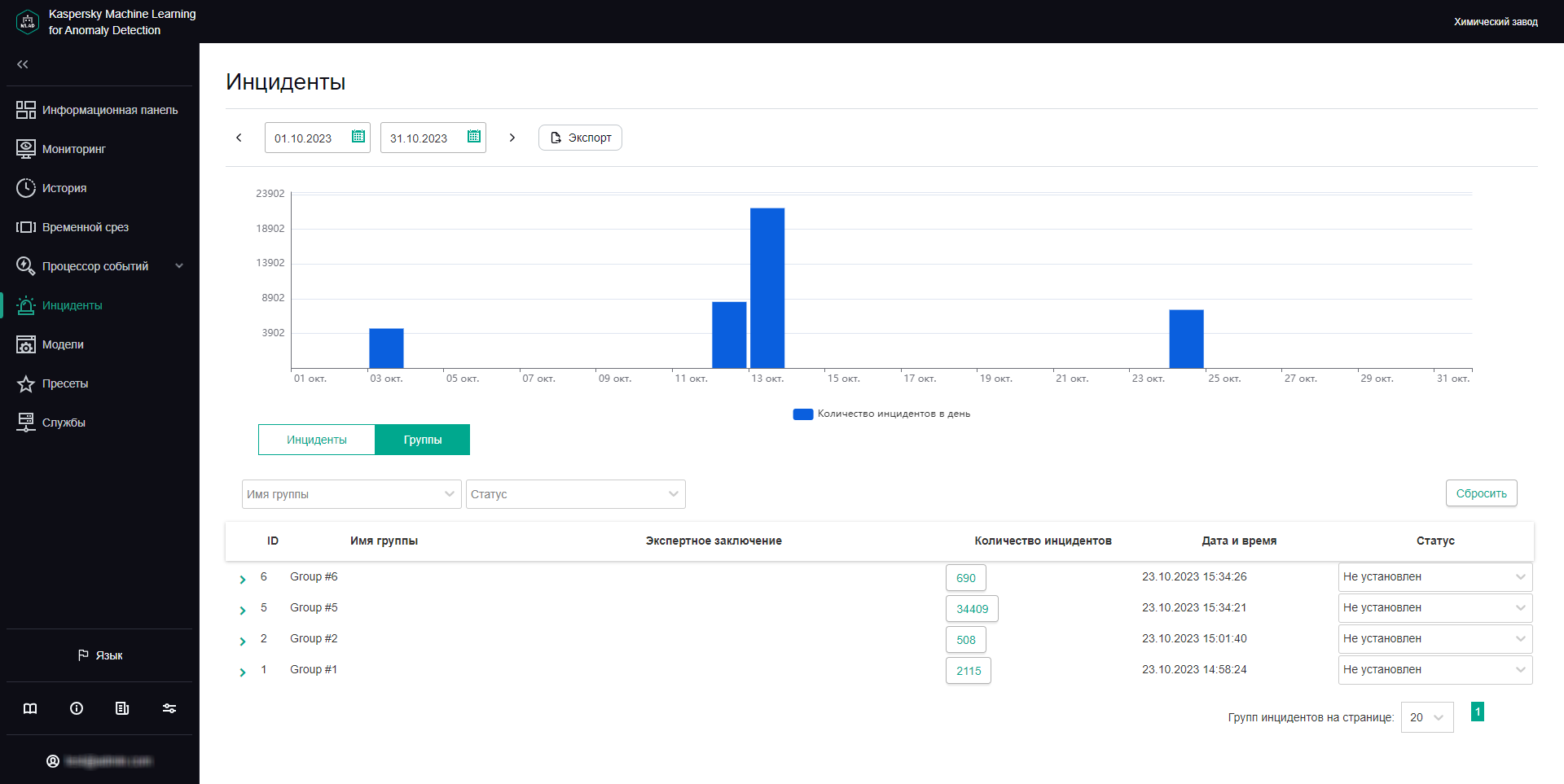Open the settings sliders icon
Screen dimensions: 1564x784
click(x=169, y=708)
